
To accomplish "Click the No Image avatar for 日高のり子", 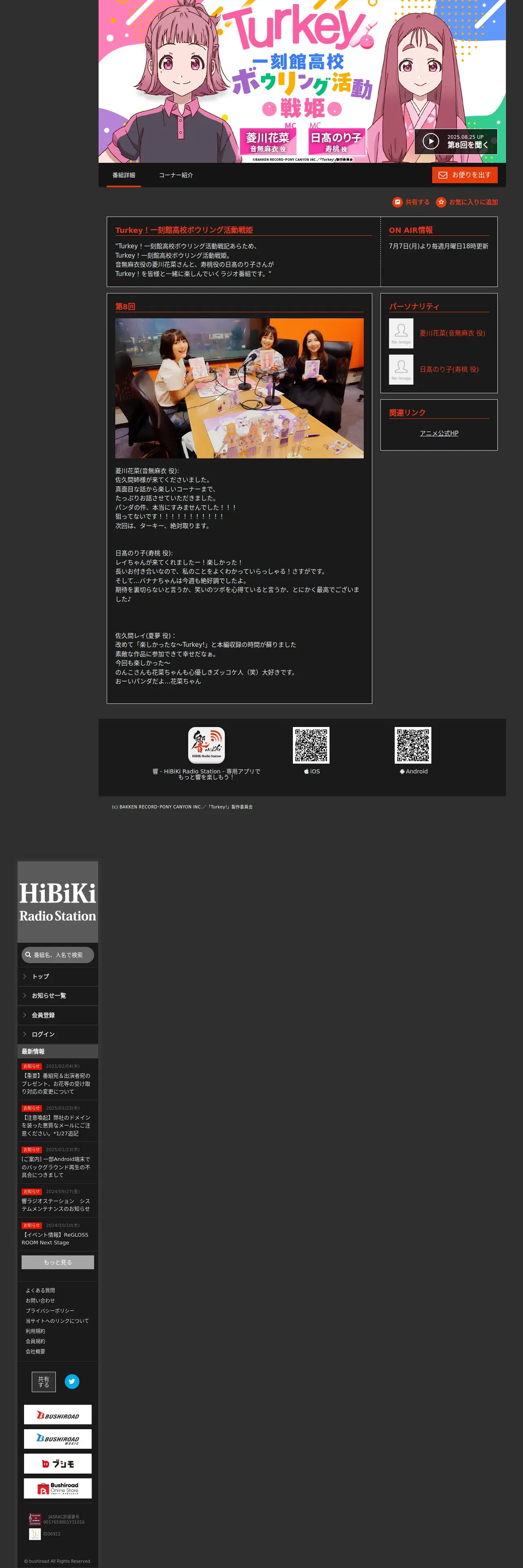I will point(401,370).
